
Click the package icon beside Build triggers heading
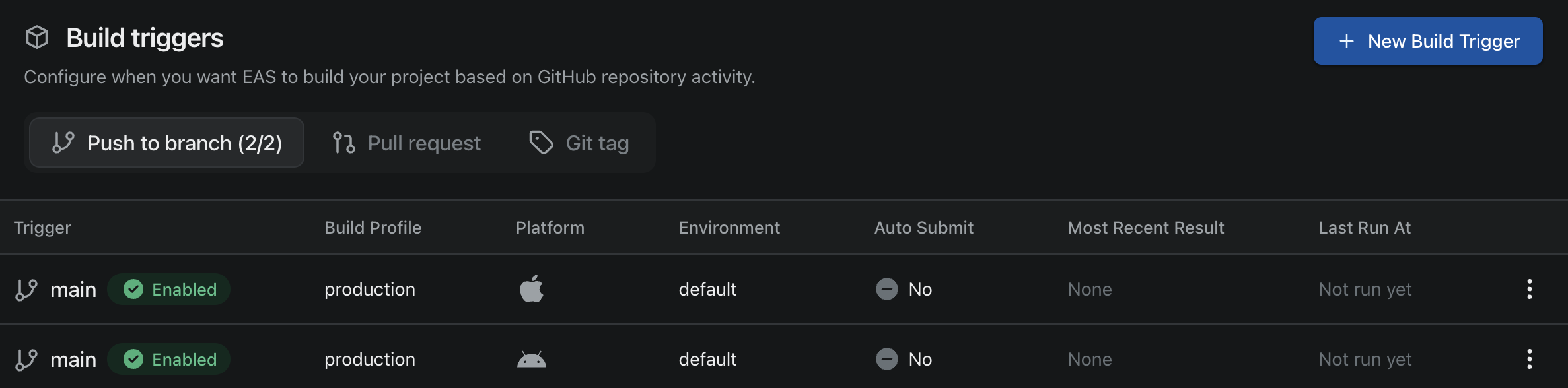pos(36,38)
